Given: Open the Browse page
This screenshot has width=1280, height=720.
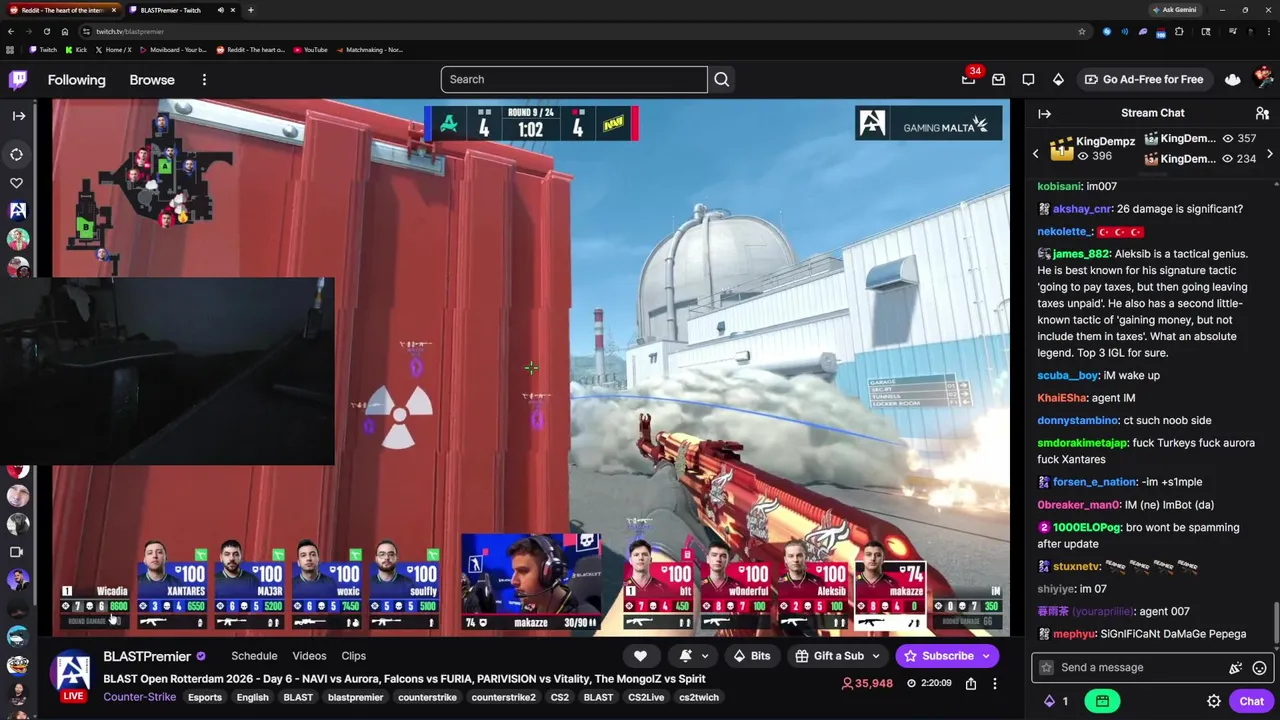Looking at the screenshot, I should (x=152, y=80).
